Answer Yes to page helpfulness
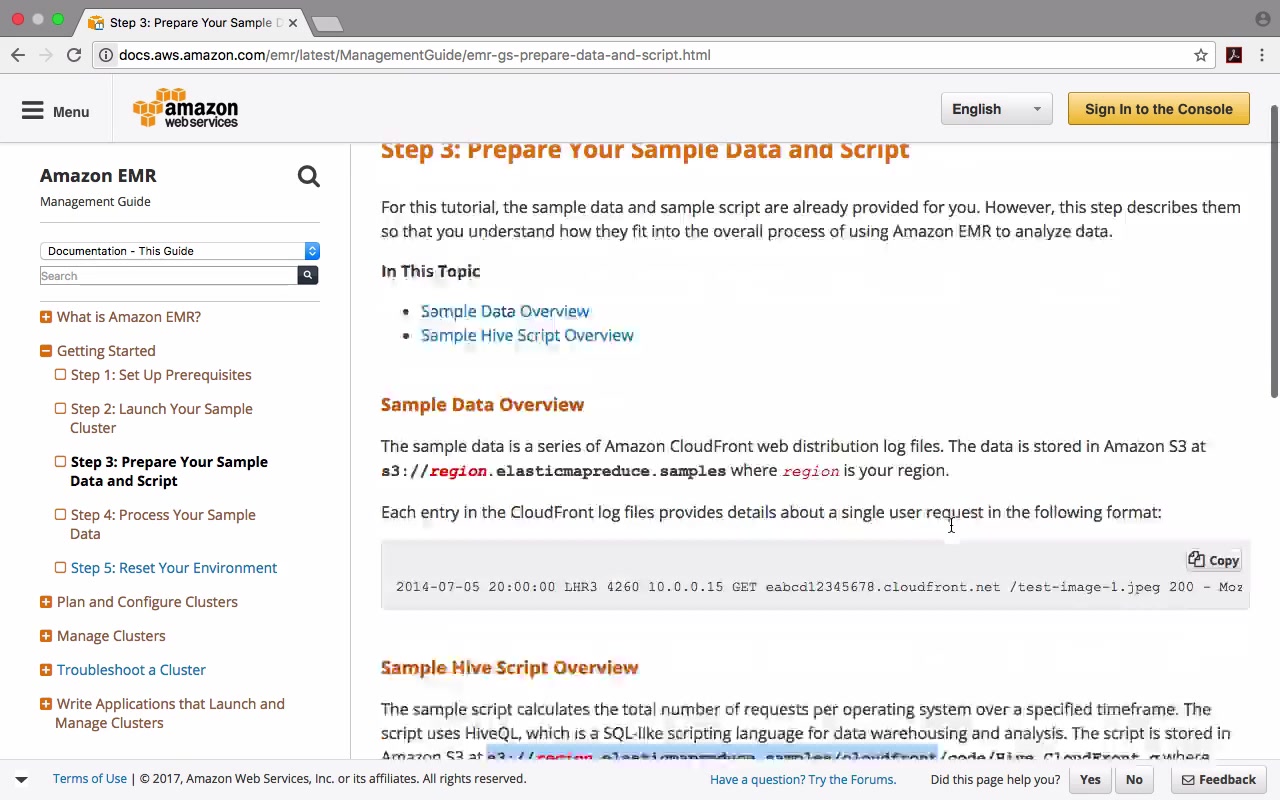1280x800 pixels. click(1090, 779)
